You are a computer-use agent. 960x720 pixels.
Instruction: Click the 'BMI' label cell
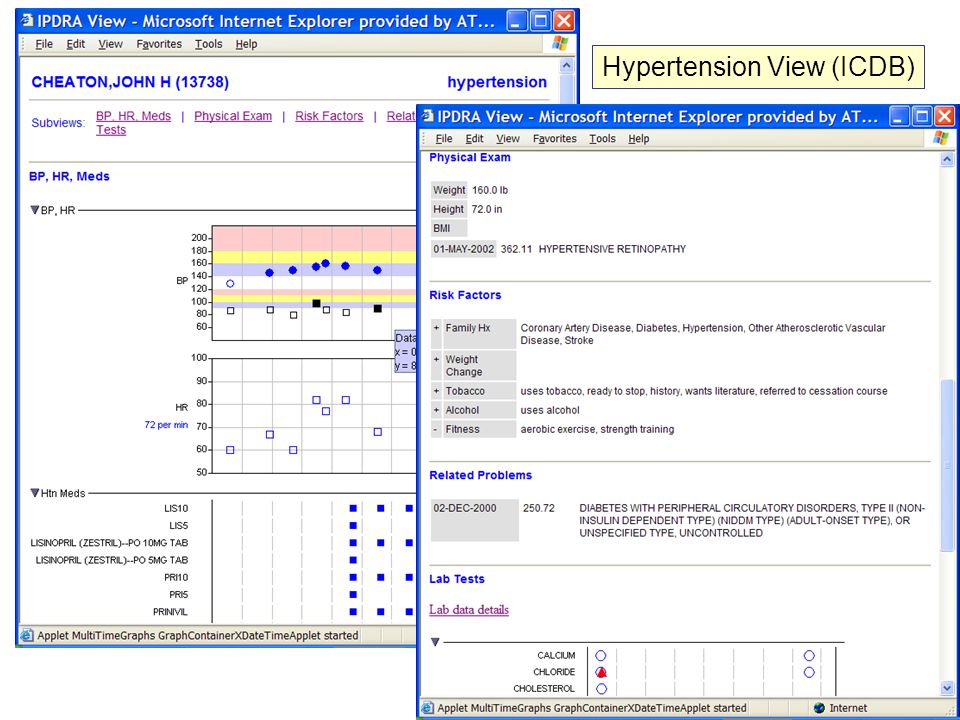tap(449, 228)
